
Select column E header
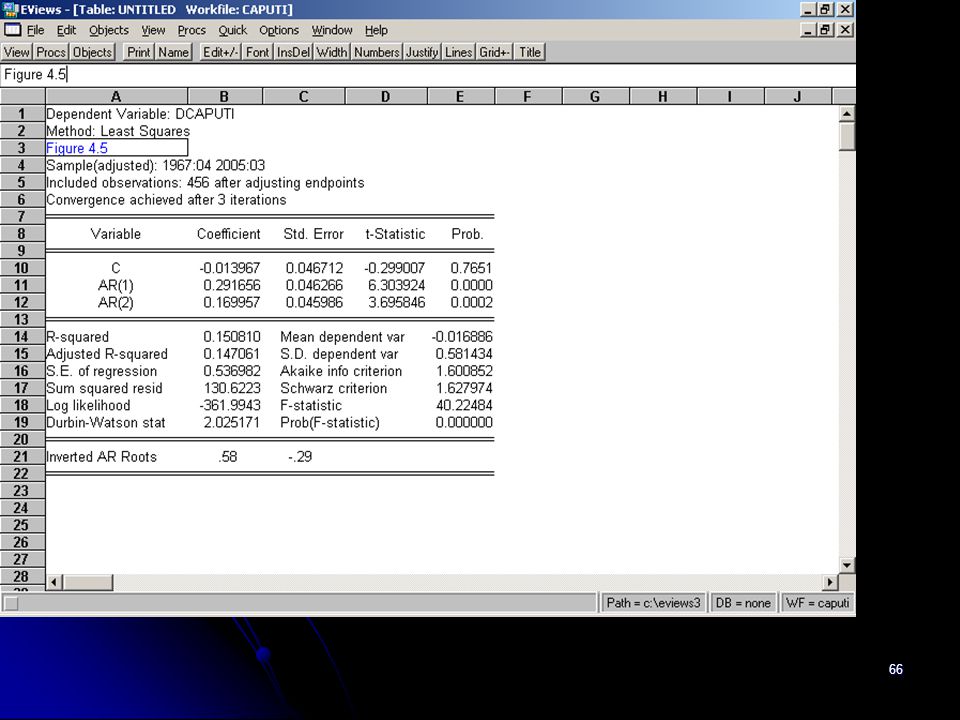coord(460,97)
